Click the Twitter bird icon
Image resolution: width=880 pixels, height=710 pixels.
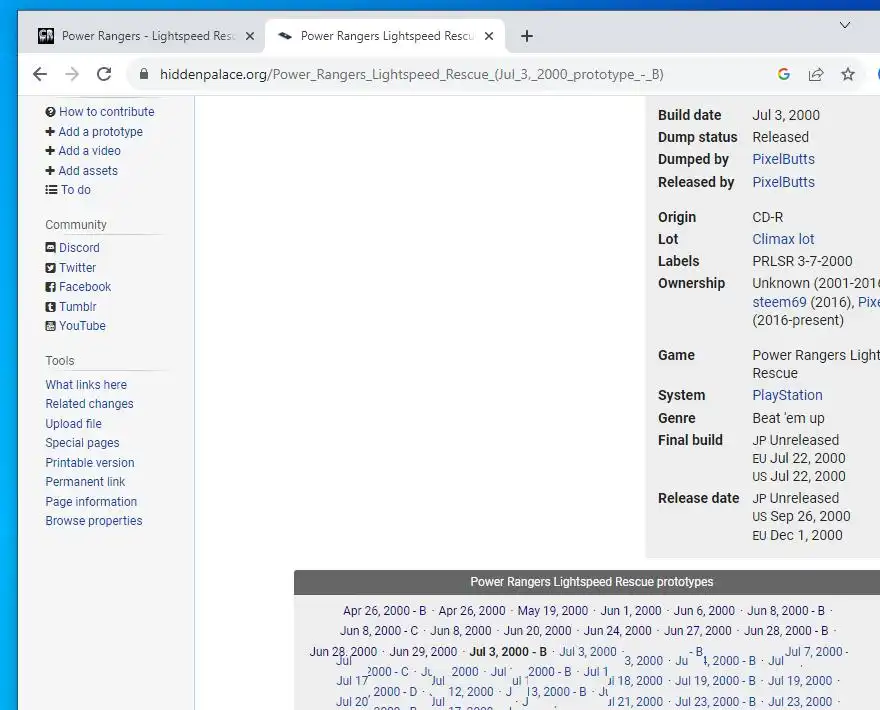tap(51, 268)
